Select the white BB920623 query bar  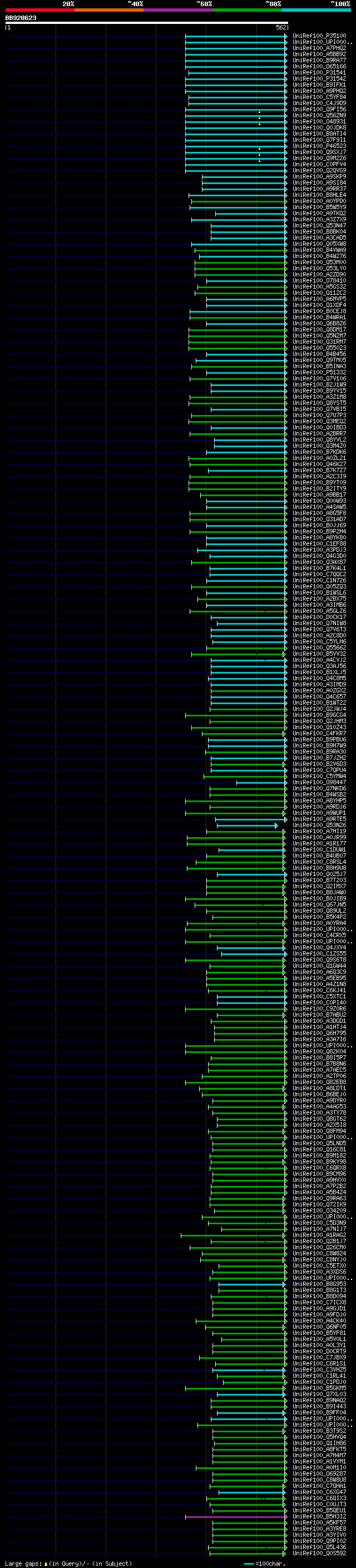click(147, 22)
